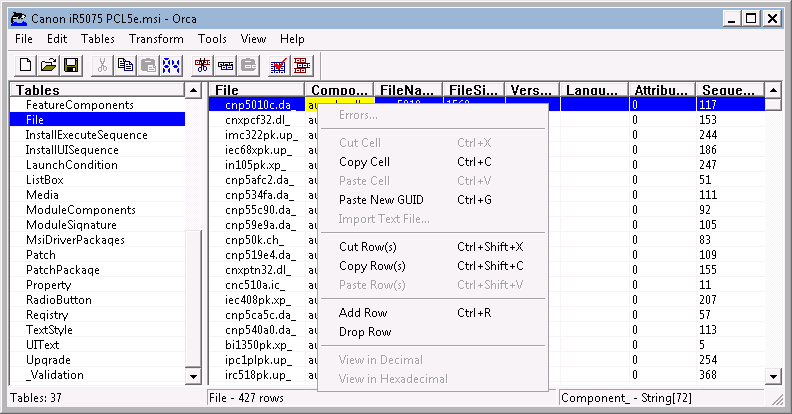The image size is (792, 414).
Task: Open an MSI with the folder icon
Action: click(48, 65)
